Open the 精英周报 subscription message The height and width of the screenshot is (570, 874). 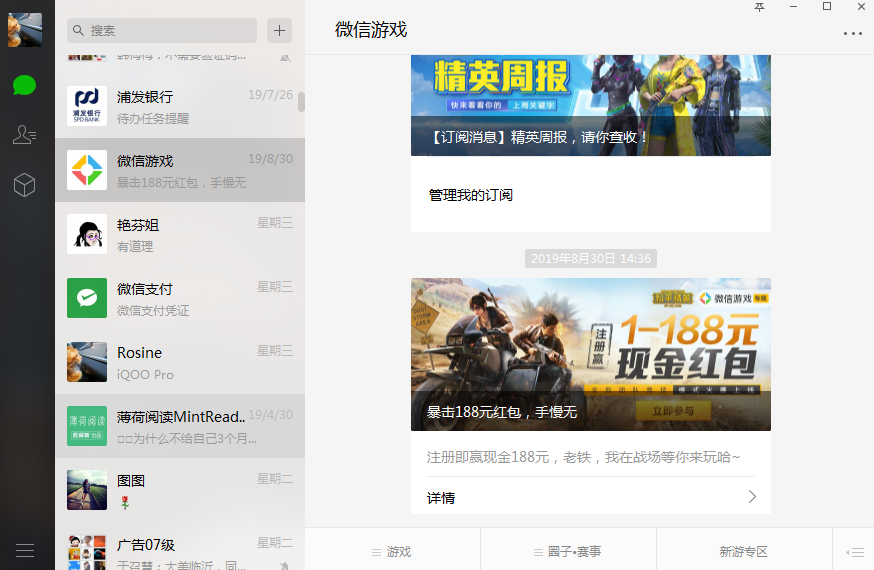click(590, 105)
